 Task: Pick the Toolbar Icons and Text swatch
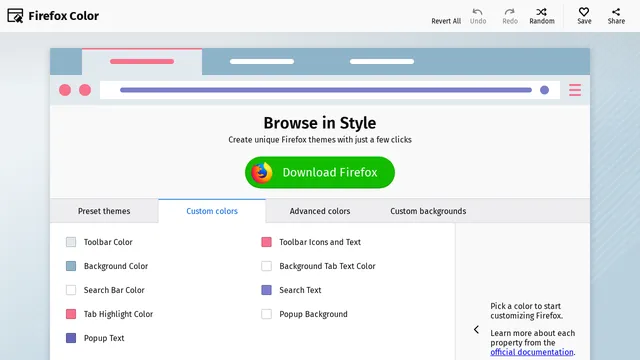(x=267, y=242)
